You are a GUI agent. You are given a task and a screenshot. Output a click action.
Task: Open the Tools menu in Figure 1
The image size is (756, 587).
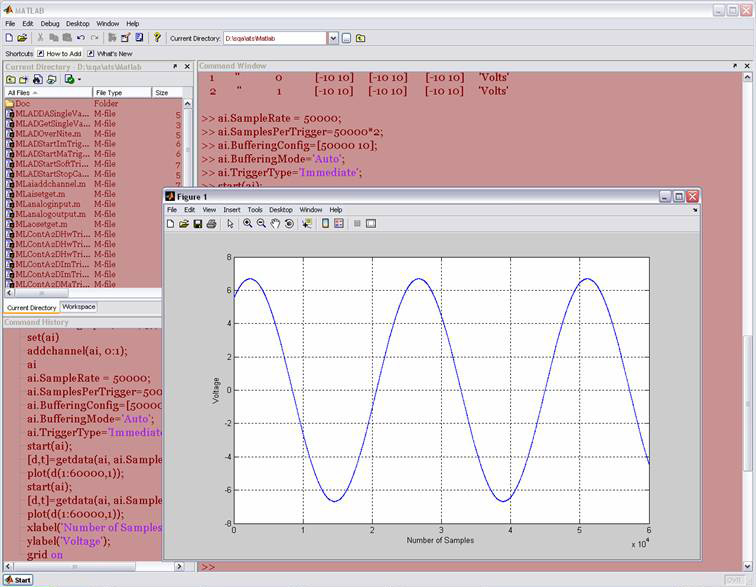[x=255, y=210]
